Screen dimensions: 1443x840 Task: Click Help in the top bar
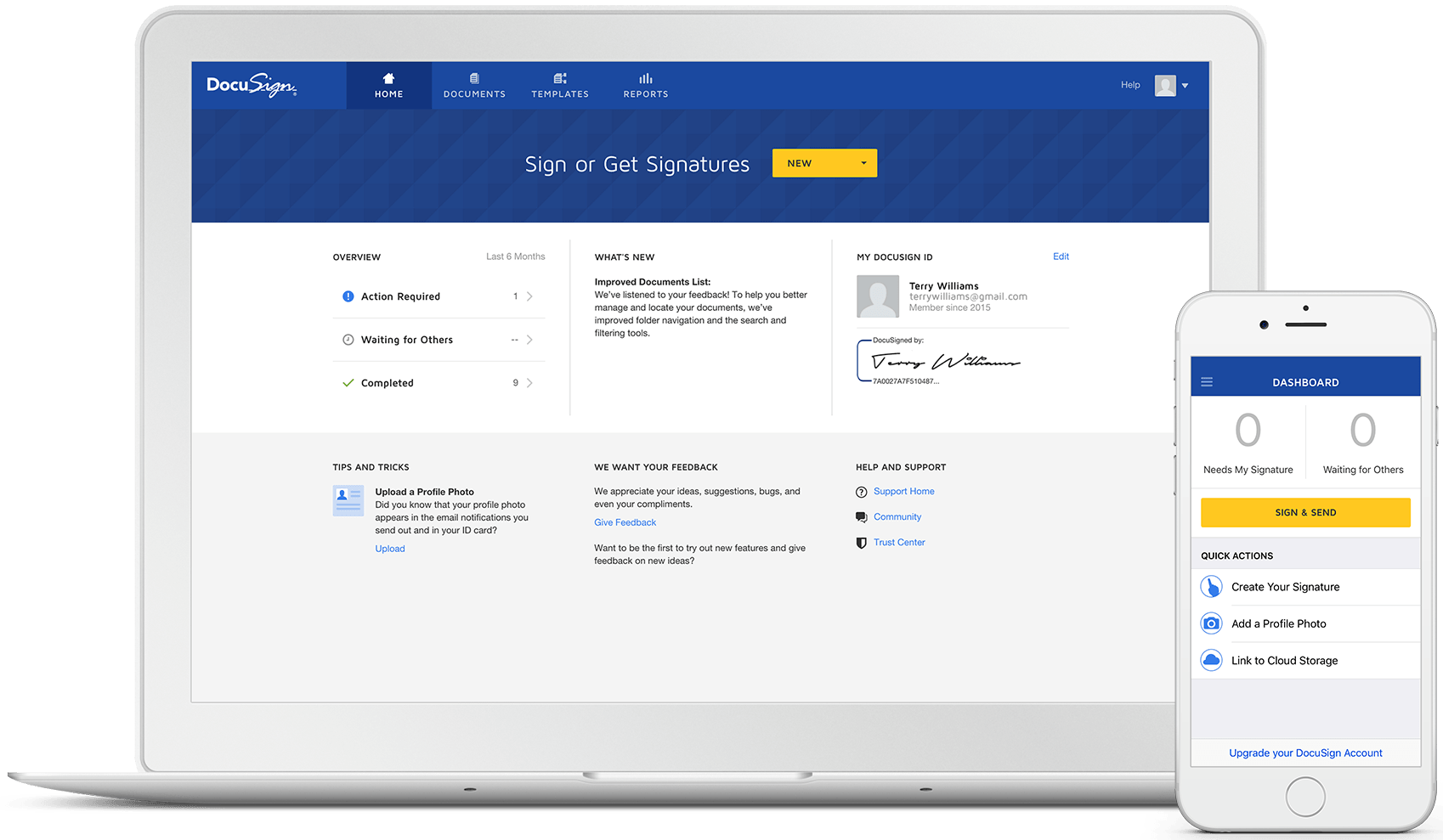coord(1130,85)
